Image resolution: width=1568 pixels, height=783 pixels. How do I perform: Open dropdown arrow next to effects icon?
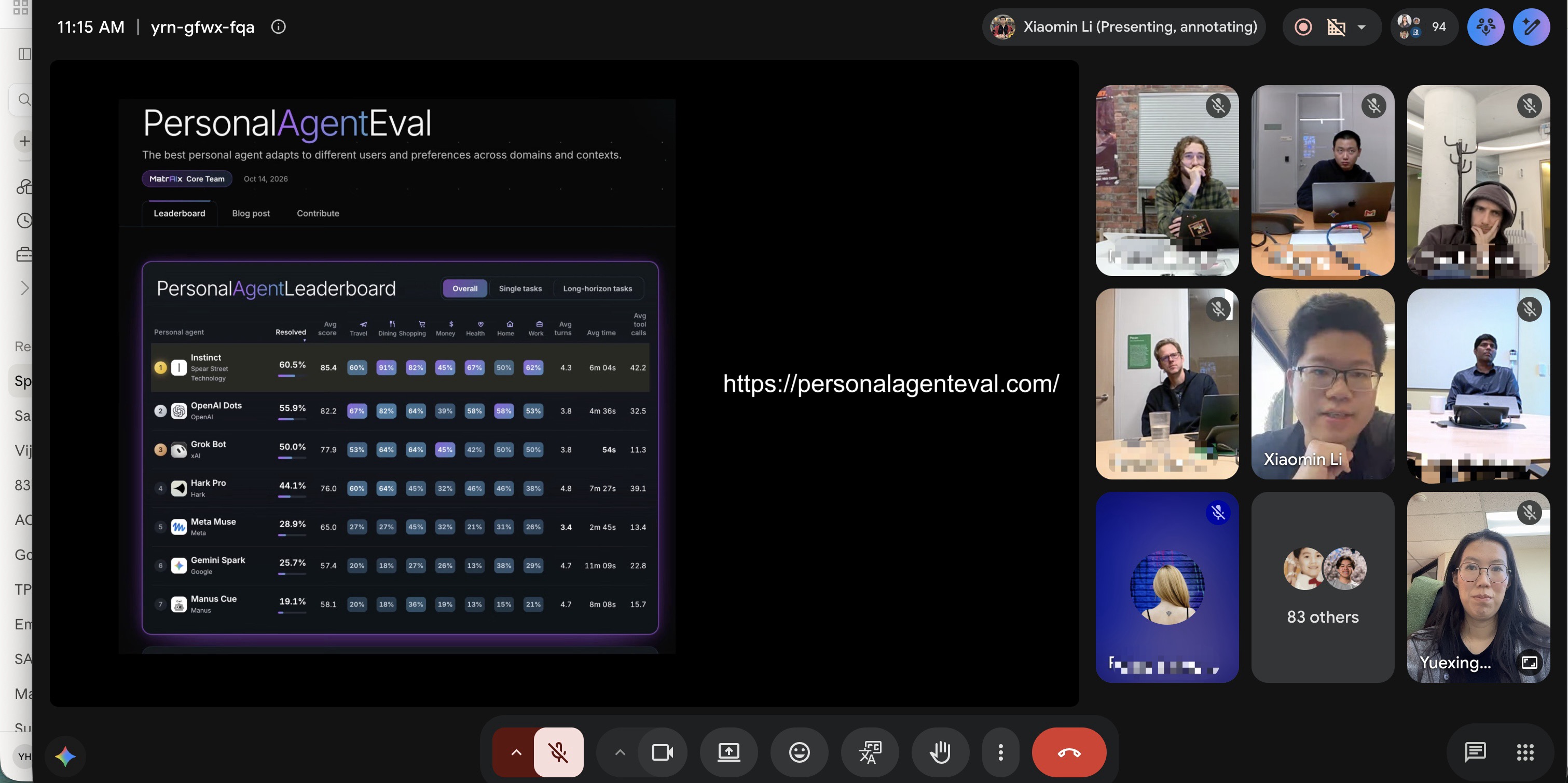click(x=1361, y=27)
